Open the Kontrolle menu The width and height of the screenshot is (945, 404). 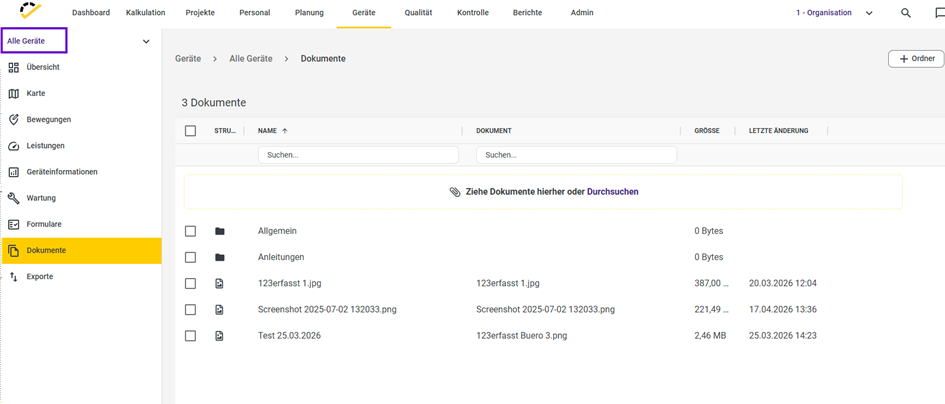click(473, 13)
